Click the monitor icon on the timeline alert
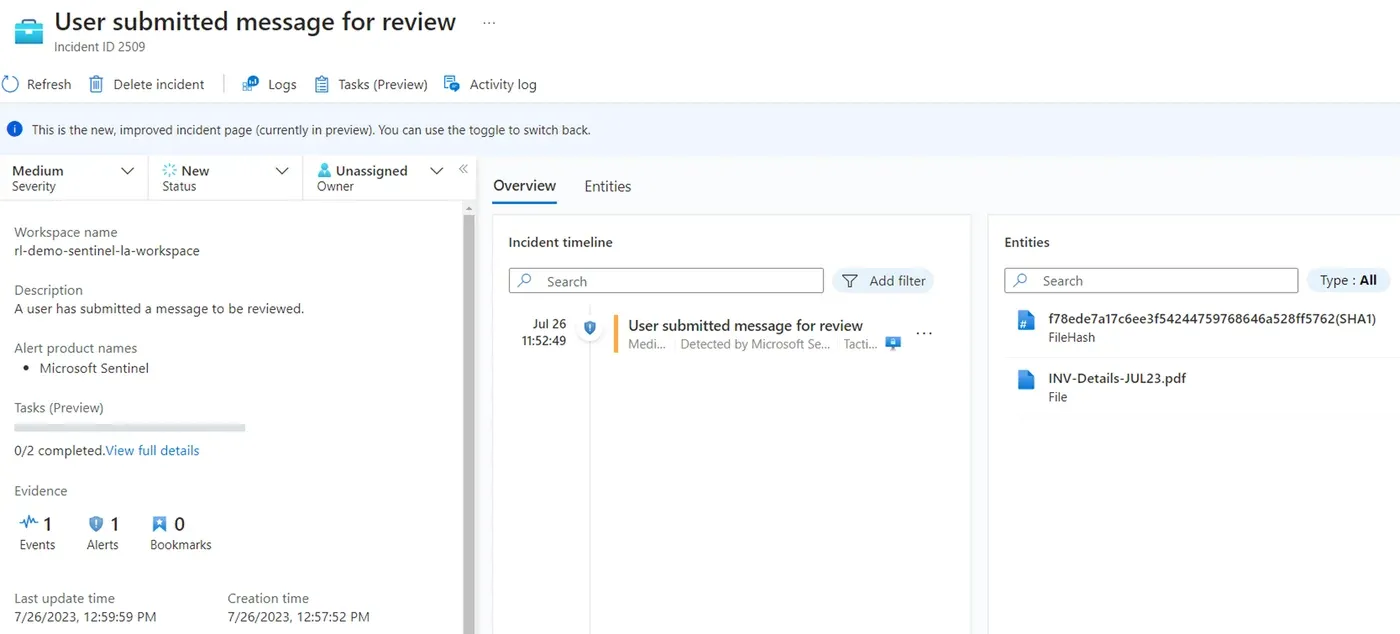Screen dimensions: 1400x634 (893, 344)
